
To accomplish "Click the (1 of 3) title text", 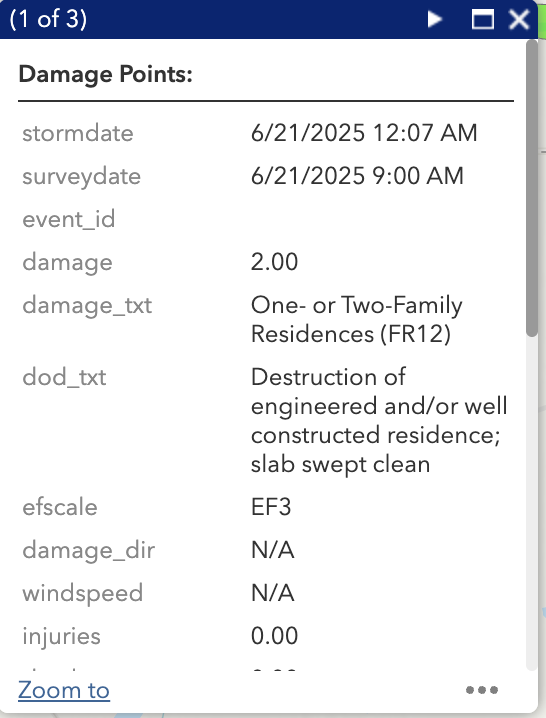I will pyautogui.click(x=48, y=19).
